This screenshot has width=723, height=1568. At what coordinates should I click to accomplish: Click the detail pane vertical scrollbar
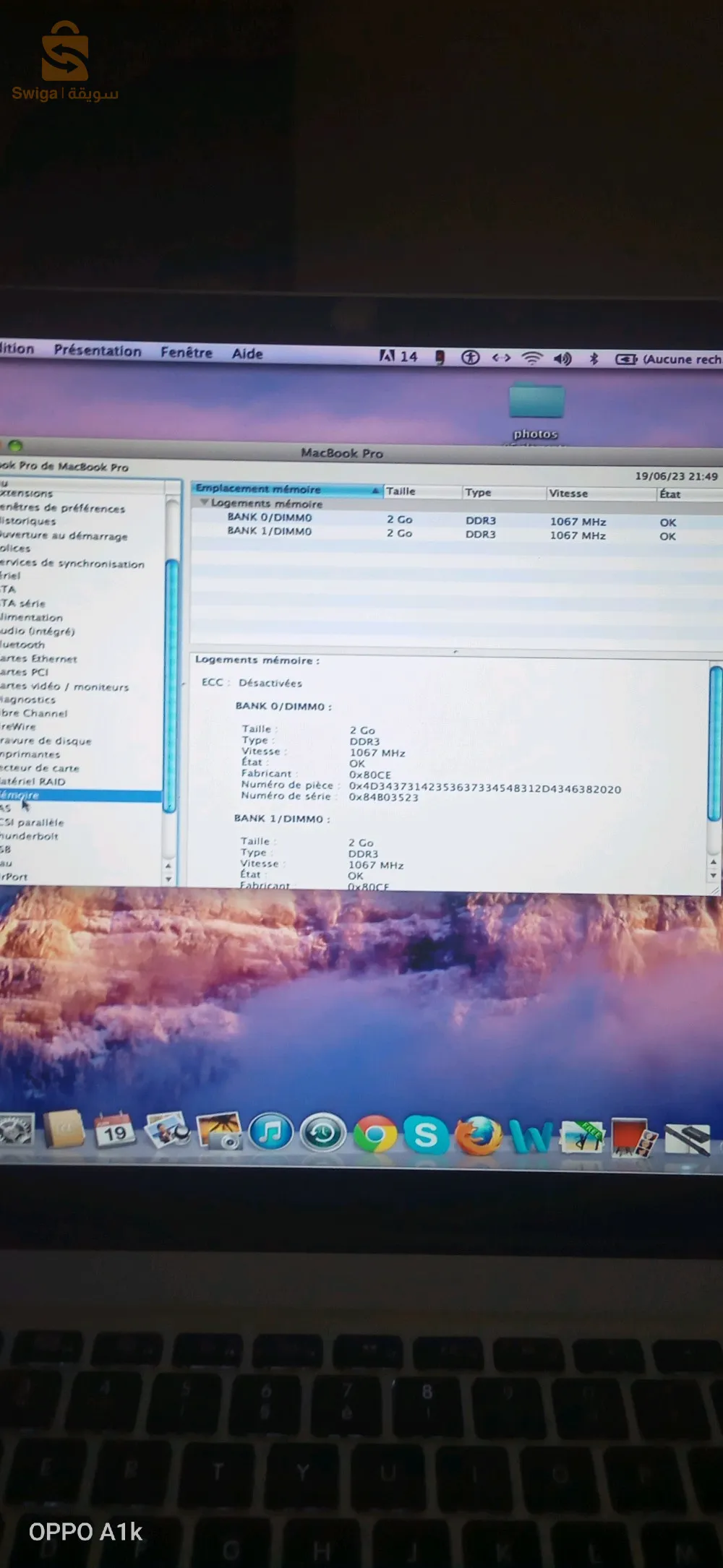715,744
